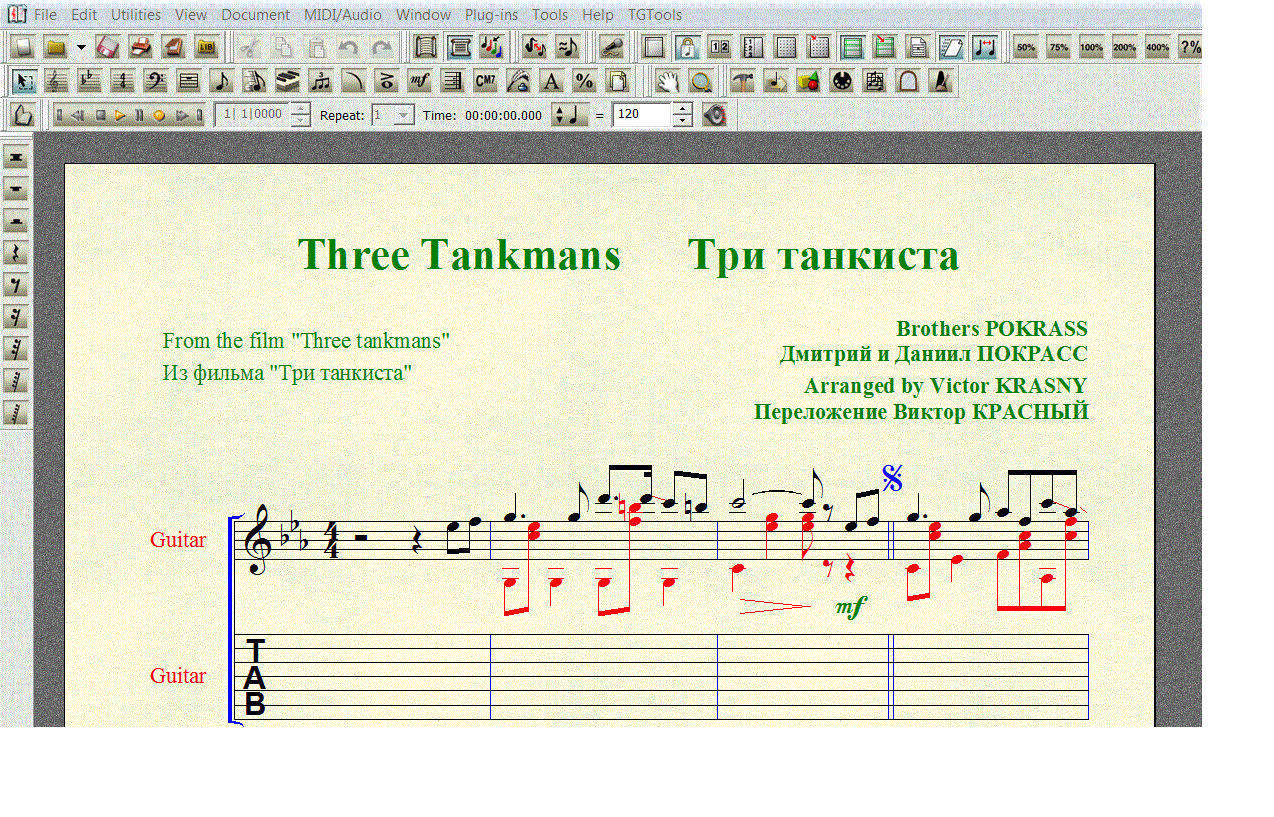Select the Lyrics tool quill icon

[518, 81]
